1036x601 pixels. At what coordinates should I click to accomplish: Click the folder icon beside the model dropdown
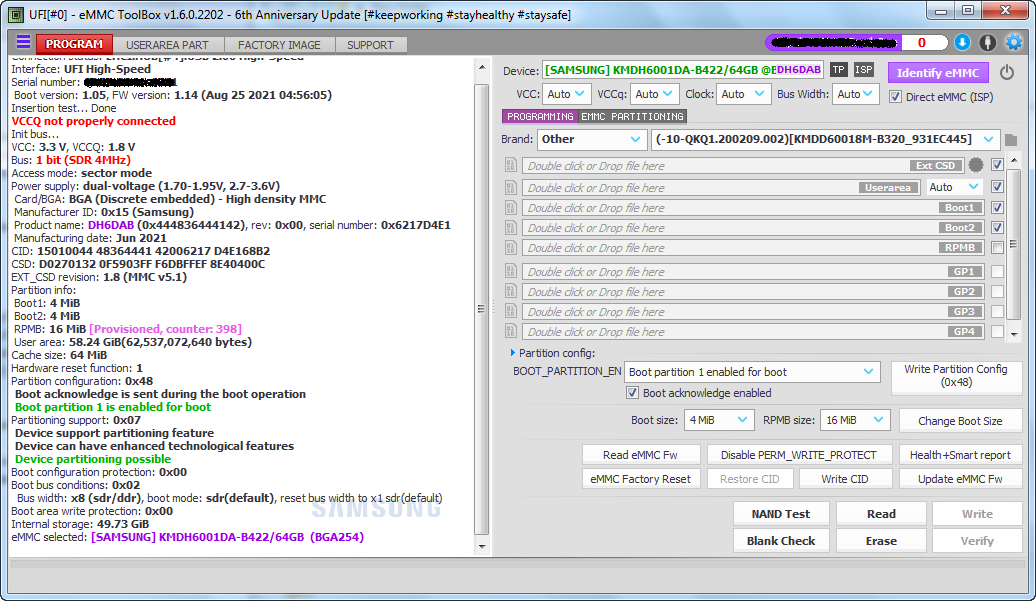coord(1010,140)
